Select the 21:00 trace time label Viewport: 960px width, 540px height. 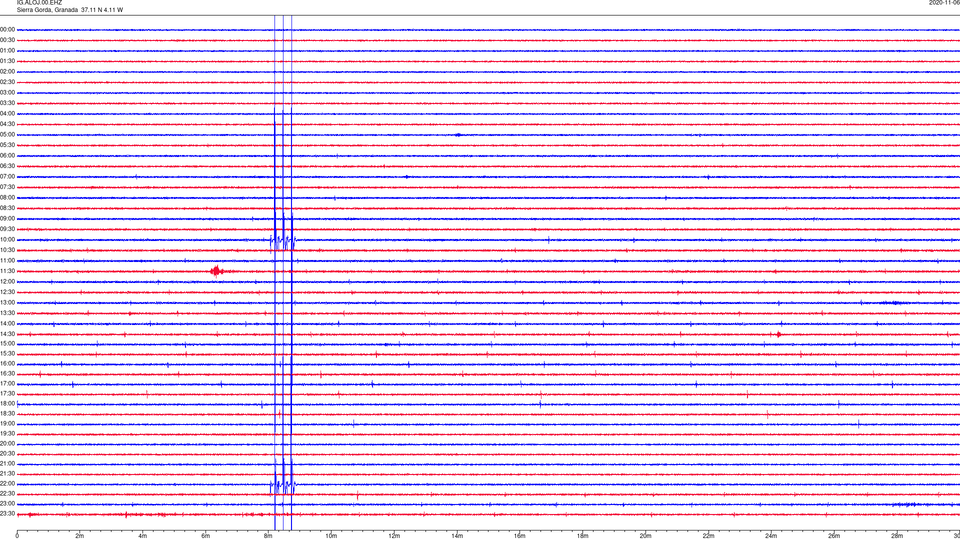point(7,463)
